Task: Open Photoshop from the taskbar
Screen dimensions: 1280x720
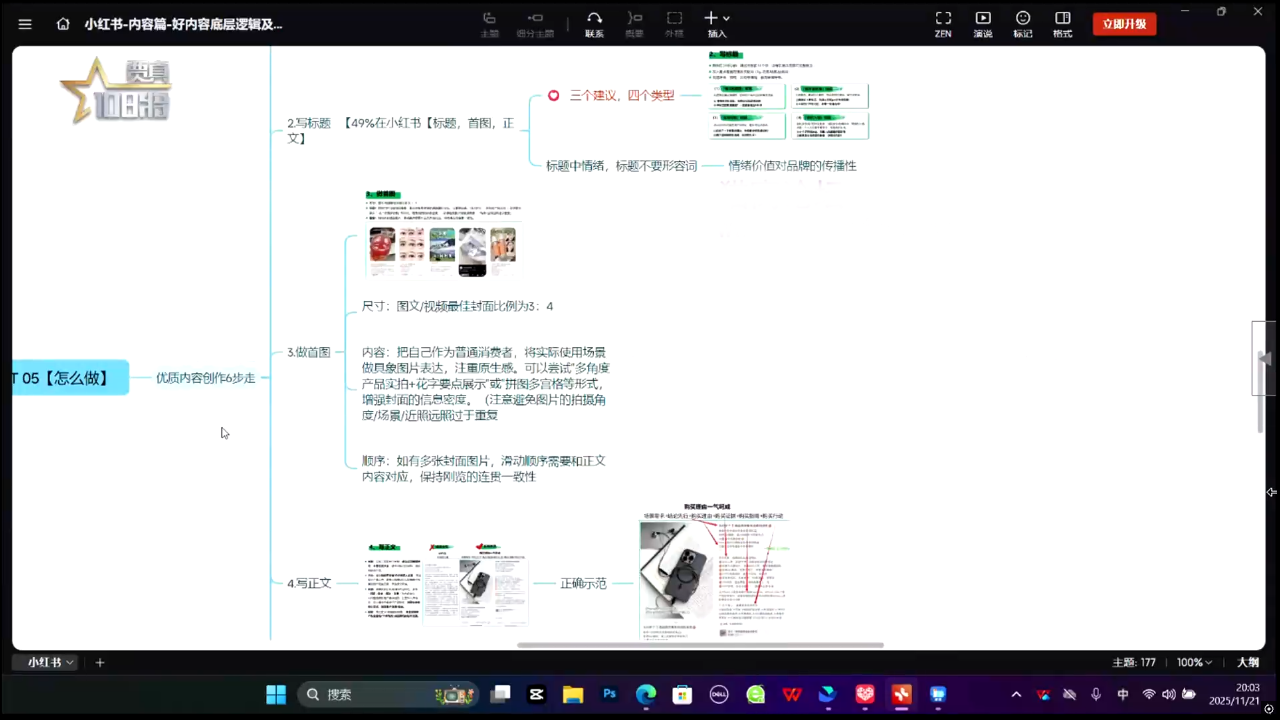Action: (609, 694)
